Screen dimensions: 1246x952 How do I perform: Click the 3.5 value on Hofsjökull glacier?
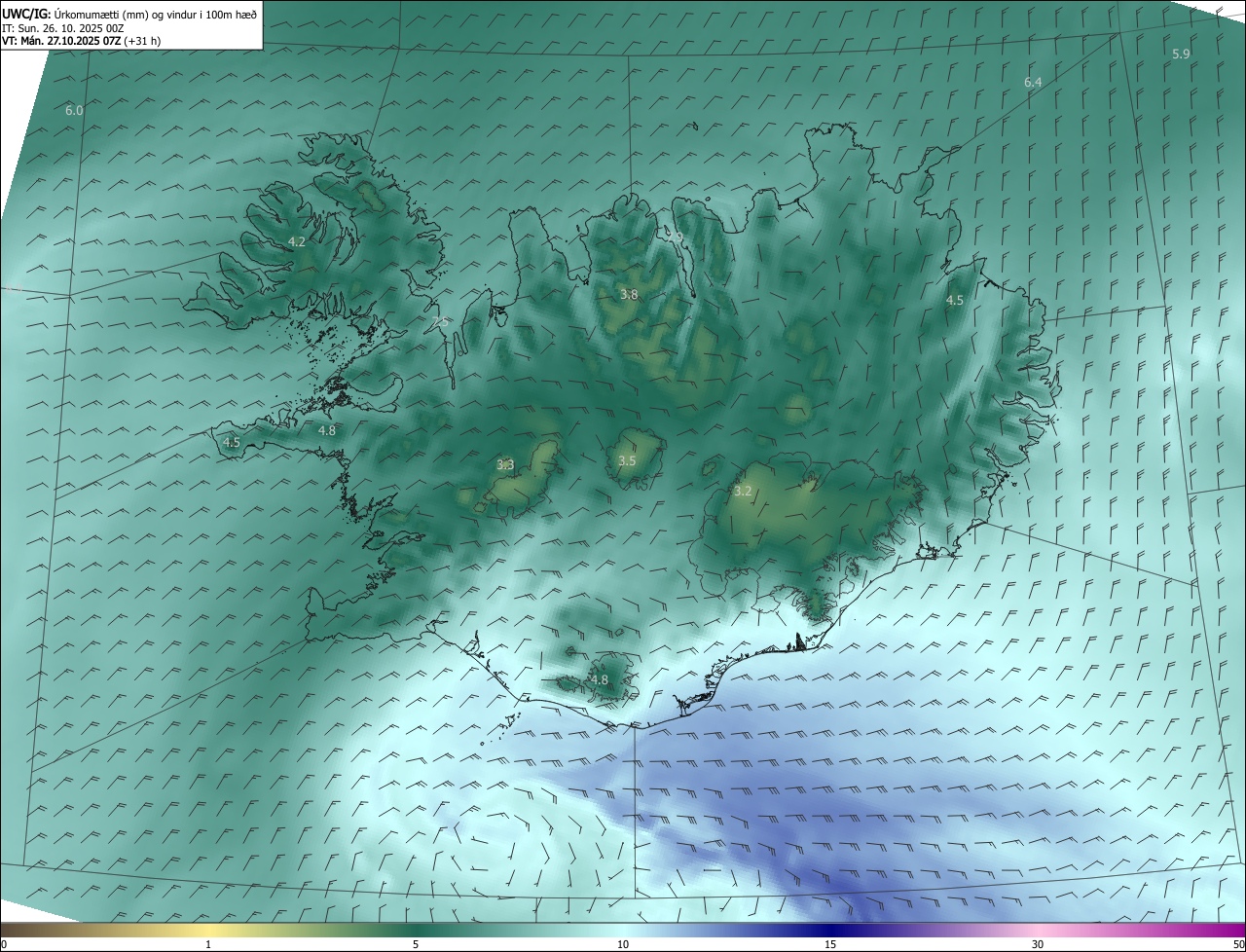[627, 461]
